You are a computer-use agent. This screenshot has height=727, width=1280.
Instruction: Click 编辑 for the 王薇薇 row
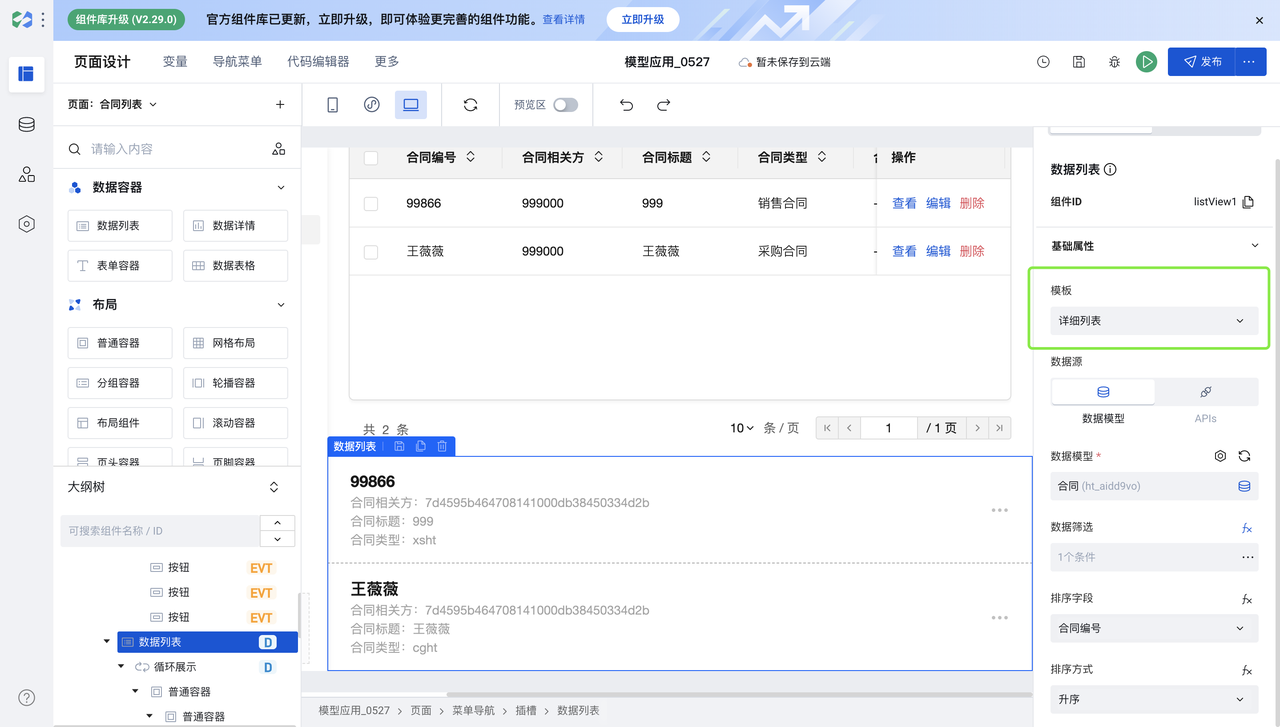point(938,252)
